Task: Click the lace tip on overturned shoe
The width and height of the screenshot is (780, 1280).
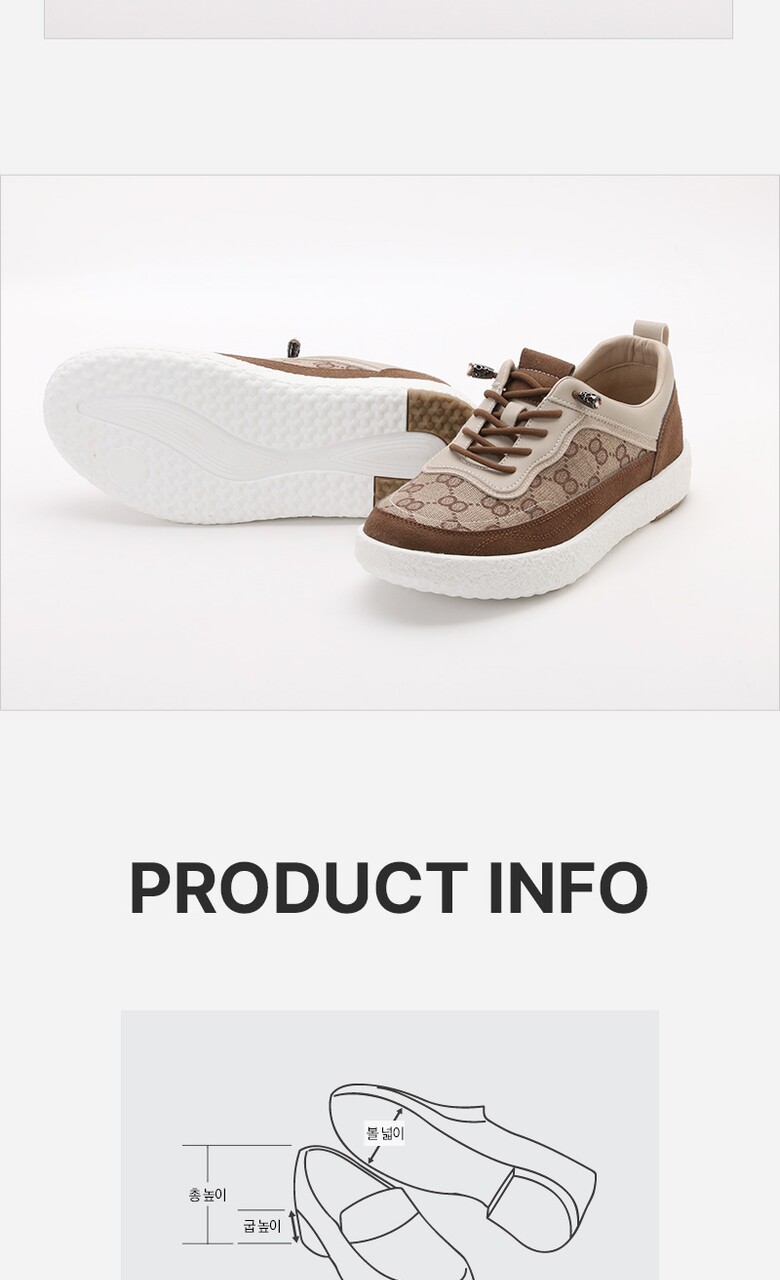Action: tap(294, 348)
